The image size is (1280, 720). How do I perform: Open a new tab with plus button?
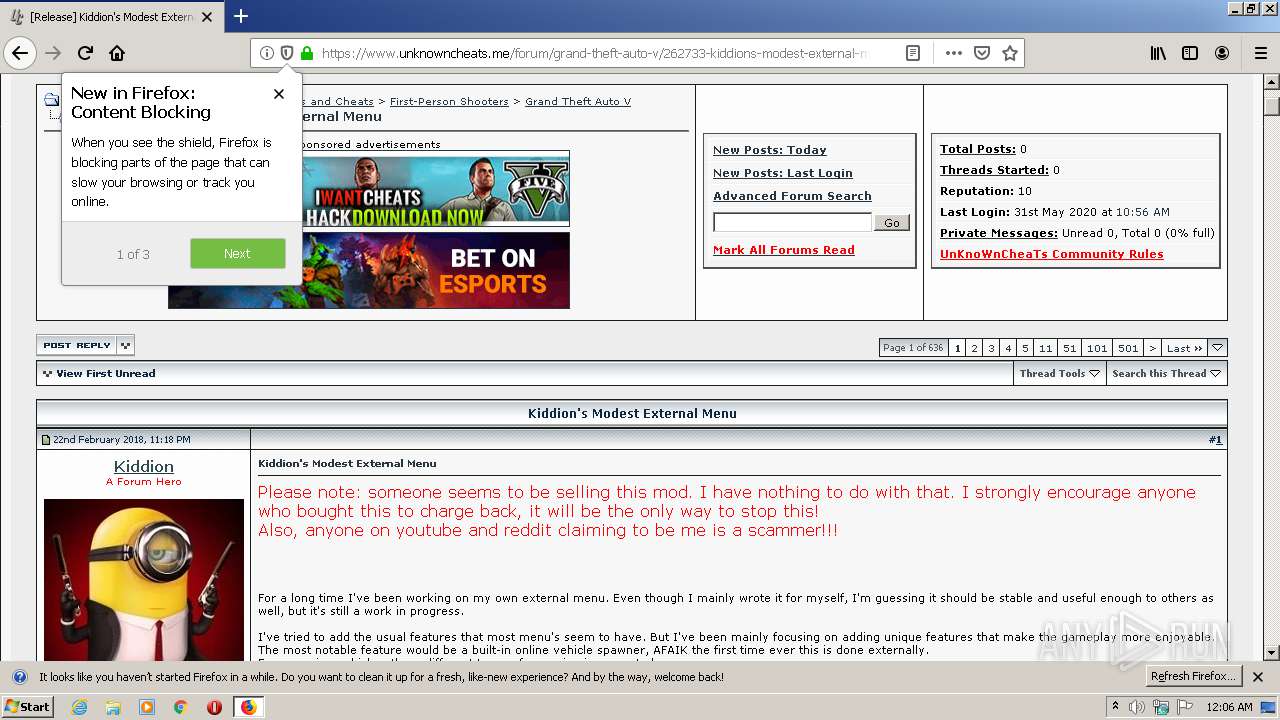[241, 16]
